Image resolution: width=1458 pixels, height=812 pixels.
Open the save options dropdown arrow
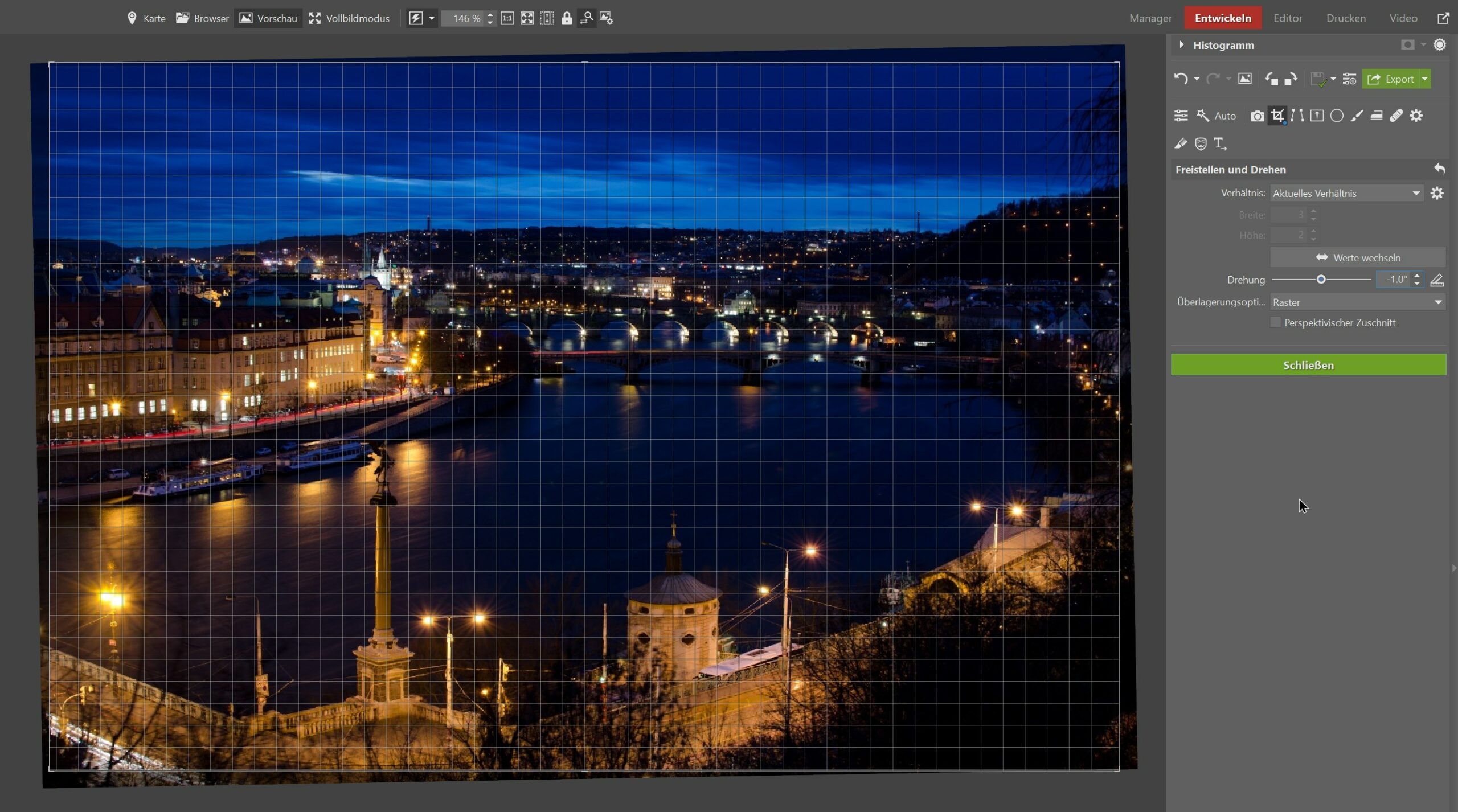(x=1333, y=79)
